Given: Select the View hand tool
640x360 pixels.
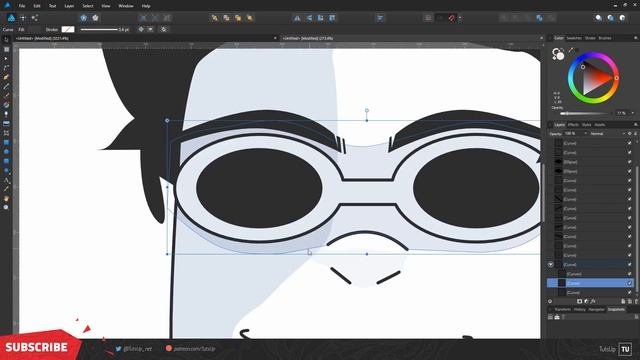Looking at the screenshot, I should coord(6,198).
